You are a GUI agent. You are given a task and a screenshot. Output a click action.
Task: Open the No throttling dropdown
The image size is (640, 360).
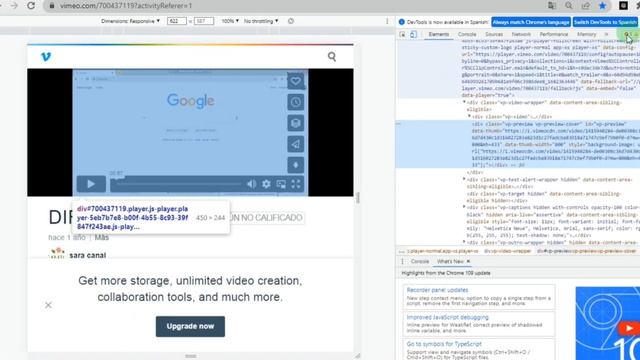pyautogui.click(x=261, y=21)
